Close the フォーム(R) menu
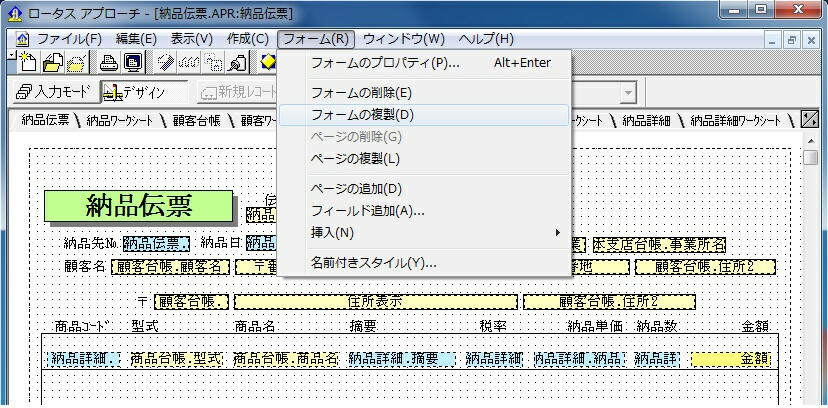This screenshot has height=408, width=828. point(316,39)
